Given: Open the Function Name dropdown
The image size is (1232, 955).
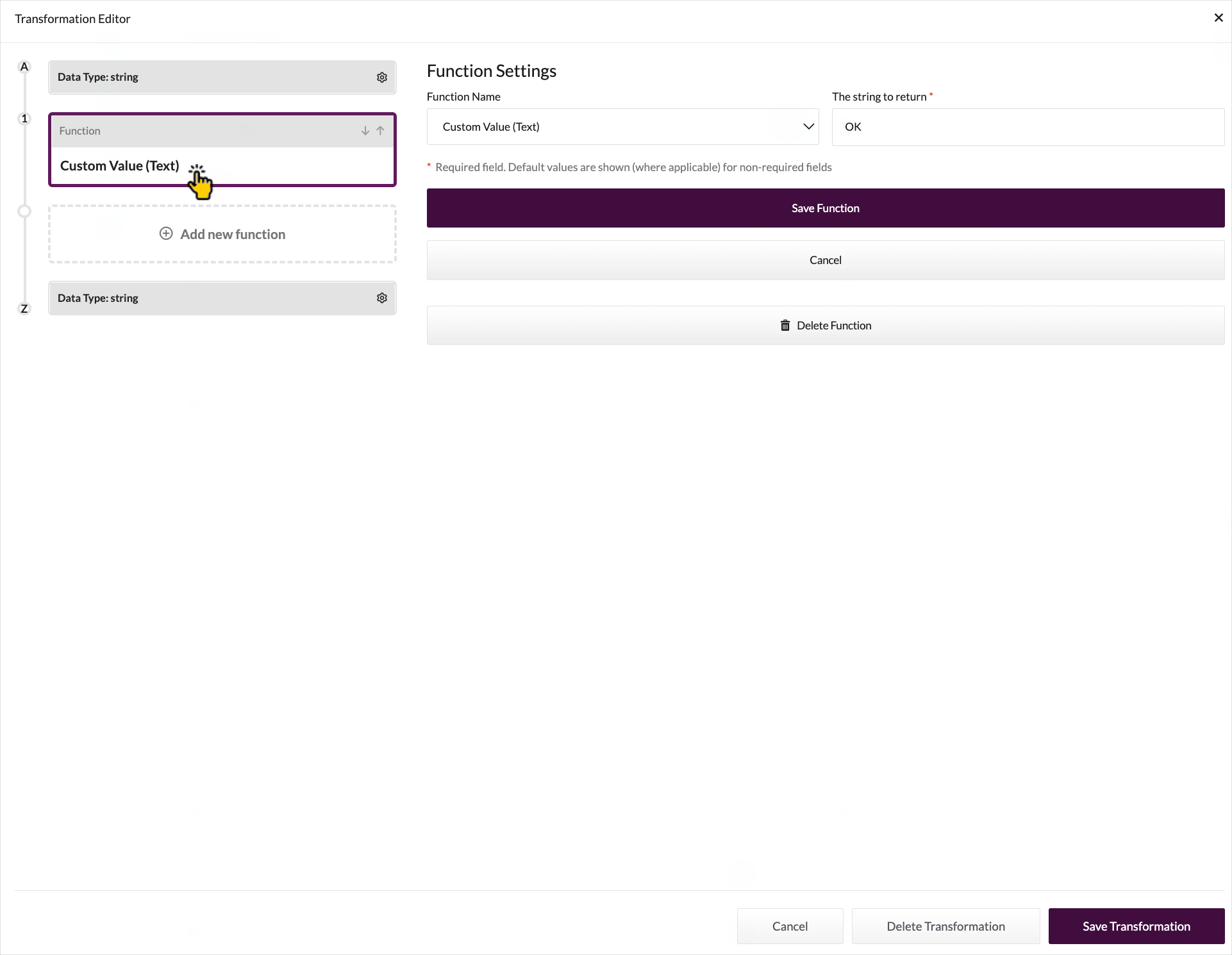Looking at the screenshot, I should point(622,127).
